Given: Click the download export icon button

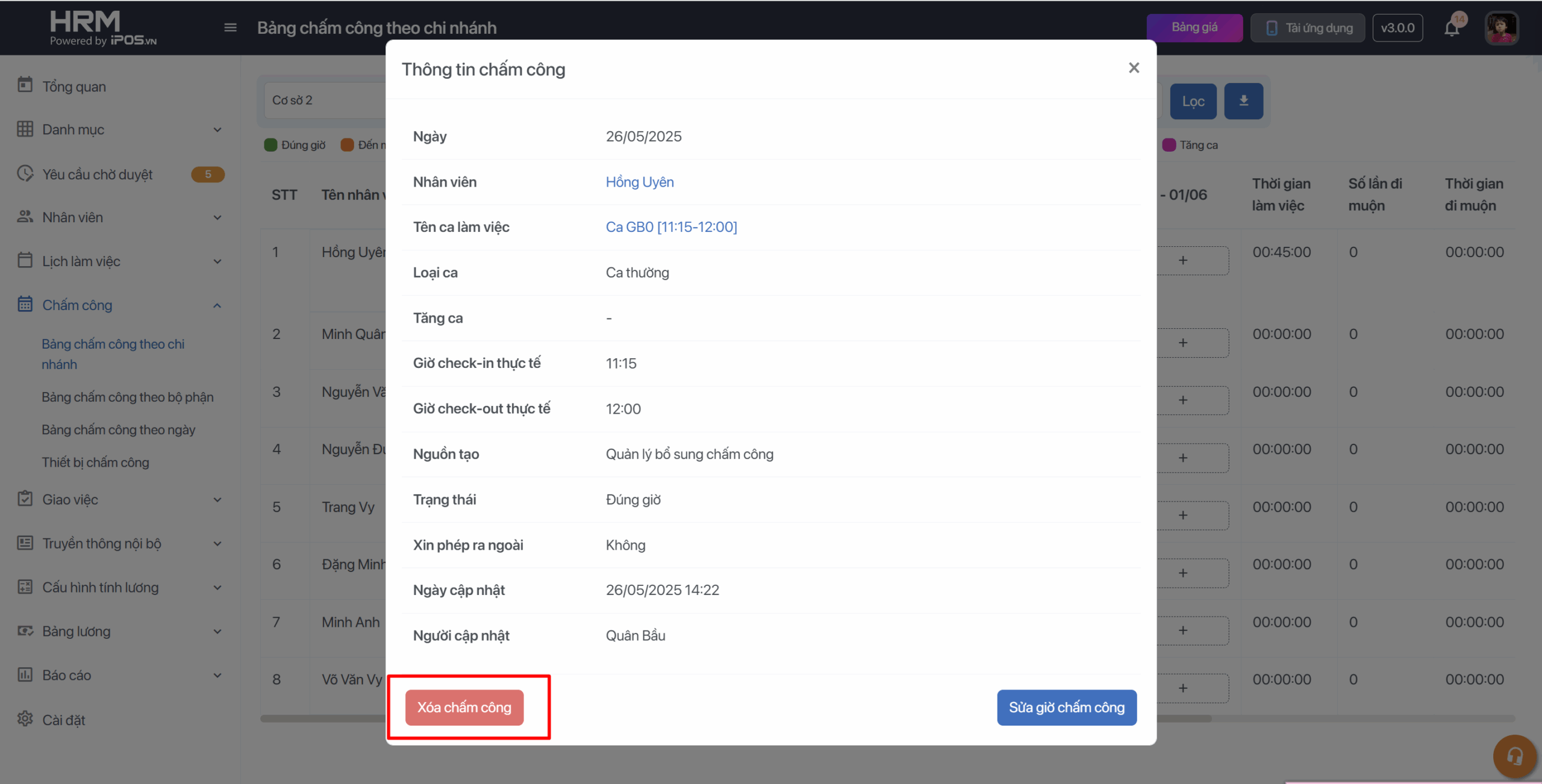Looking at the screenshot, I should tap(1243, 101).
